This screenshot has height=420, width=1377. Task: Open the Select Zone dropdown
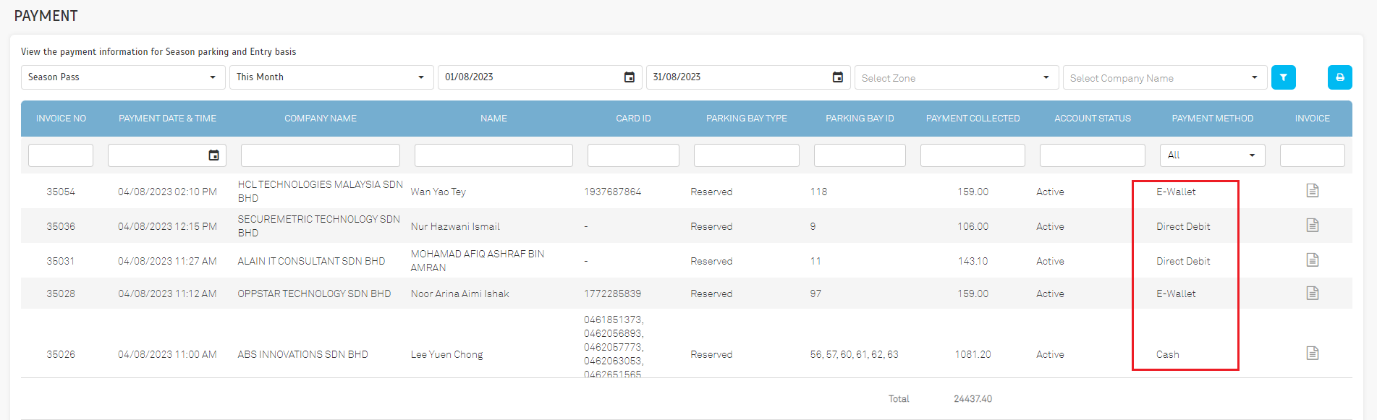[957, 78]
